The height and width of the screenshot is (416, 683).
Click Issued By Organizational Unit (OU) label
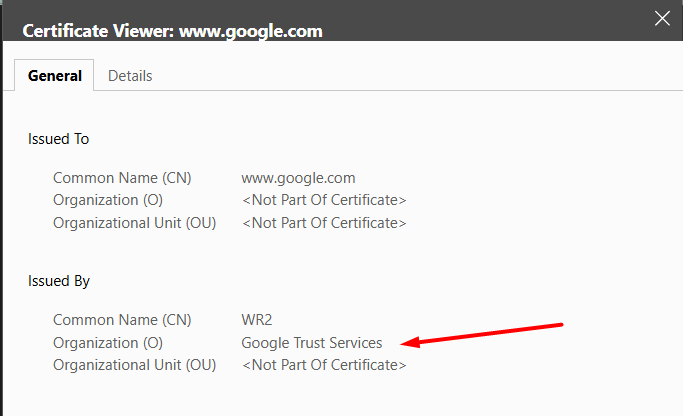(x=135, y=365)
